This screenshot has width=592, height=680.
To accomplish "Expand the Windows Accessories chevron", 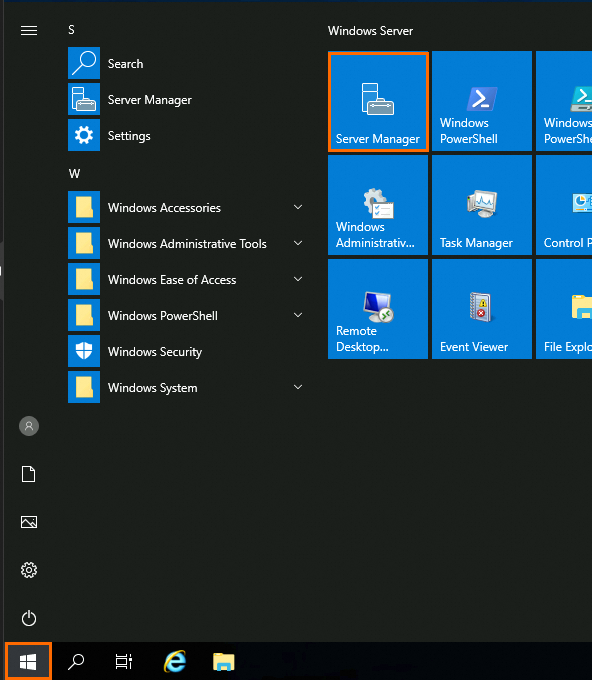I will (298, 207).
